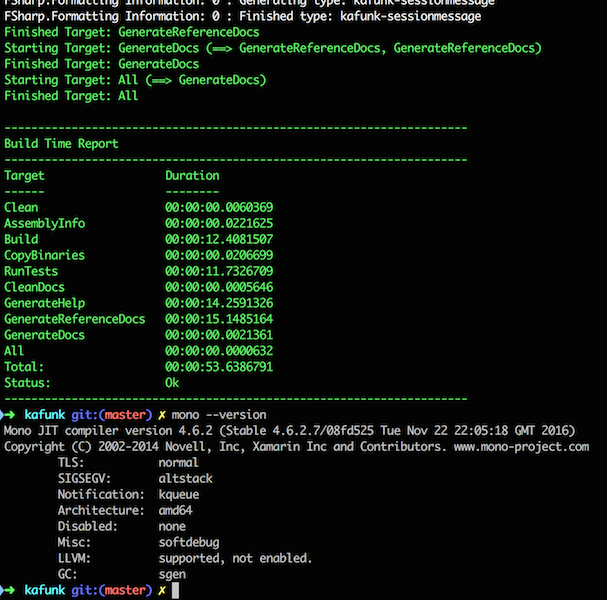Click the terminal cursor on the last prompt
Screen dimensions: 607x600
coord(175,590)
